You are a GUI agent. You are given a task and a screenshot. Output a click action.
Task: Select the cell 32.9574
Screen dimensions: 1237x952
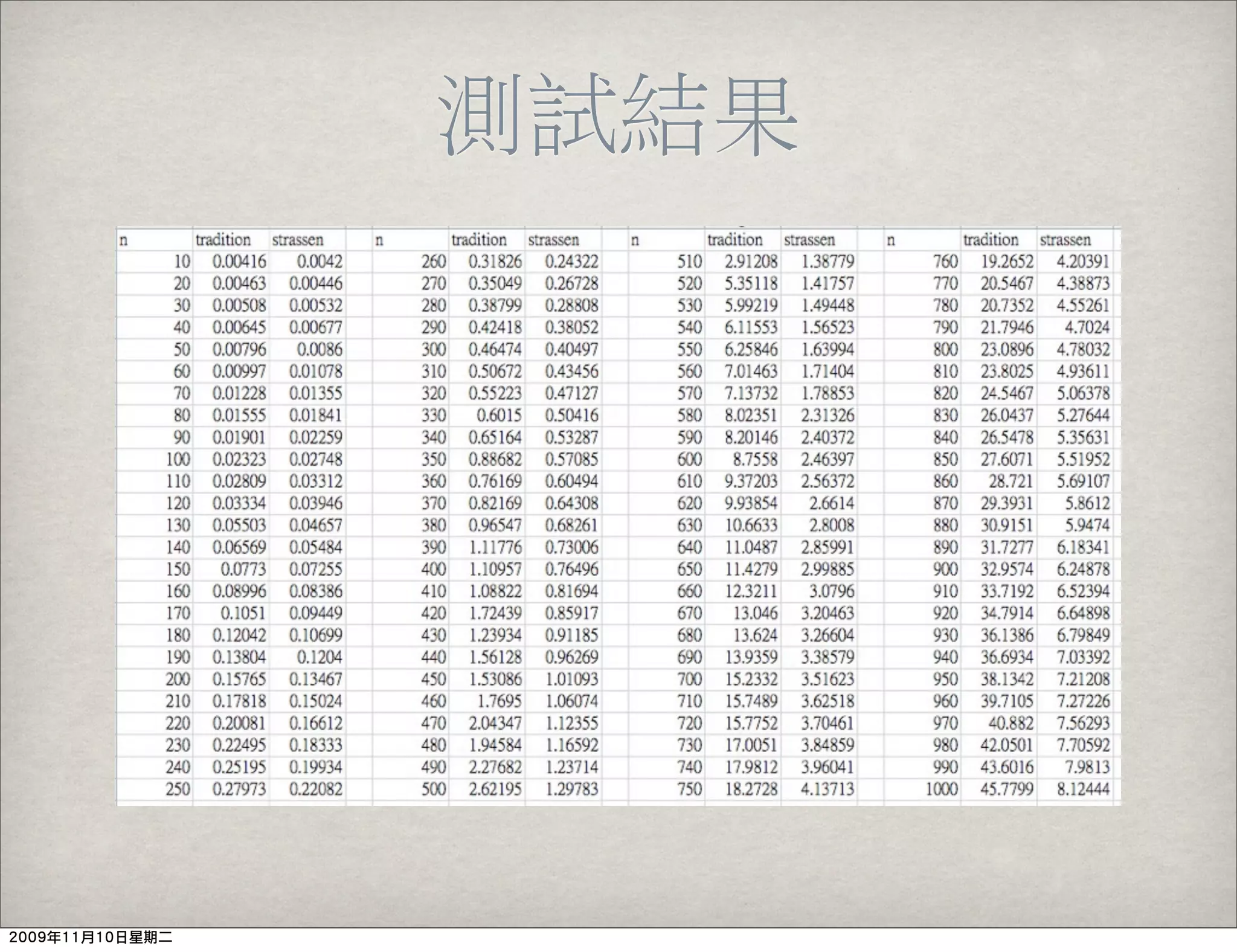(1007, 570)
